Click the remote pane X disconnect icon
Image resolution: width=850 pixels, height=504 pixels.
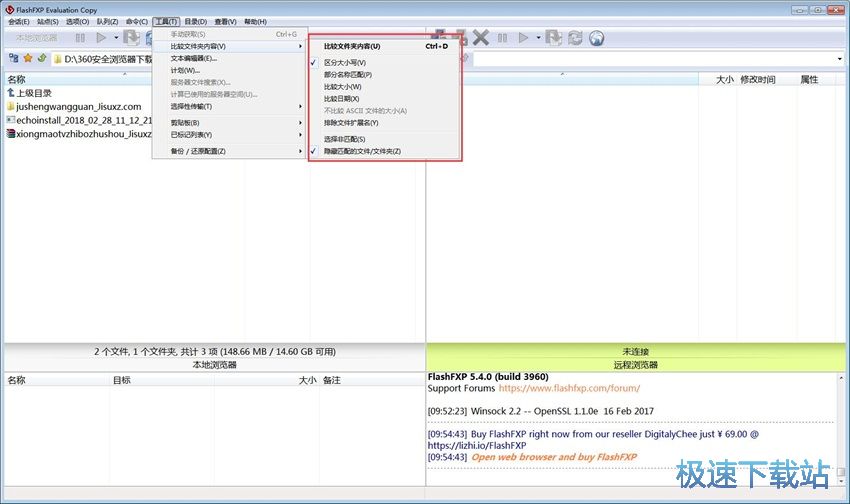coord(480,37)
